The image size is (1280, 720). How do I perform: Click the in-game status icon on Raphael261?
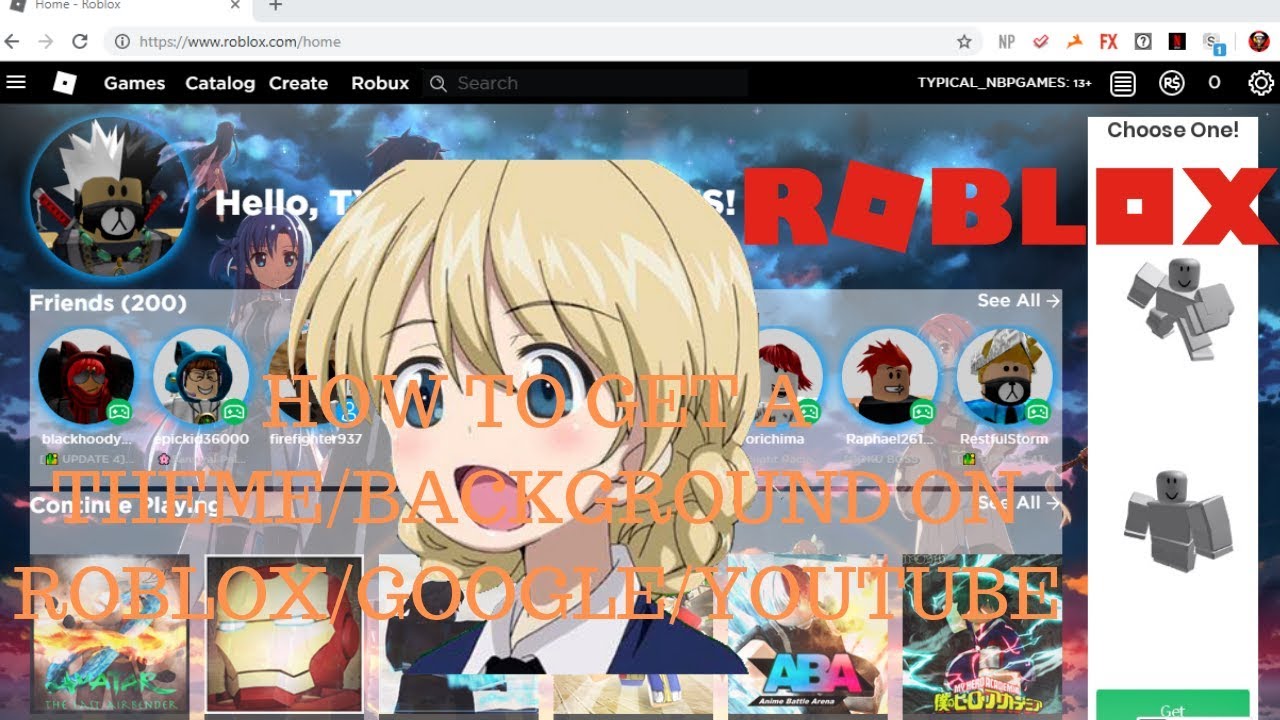[x=923, y=411]
